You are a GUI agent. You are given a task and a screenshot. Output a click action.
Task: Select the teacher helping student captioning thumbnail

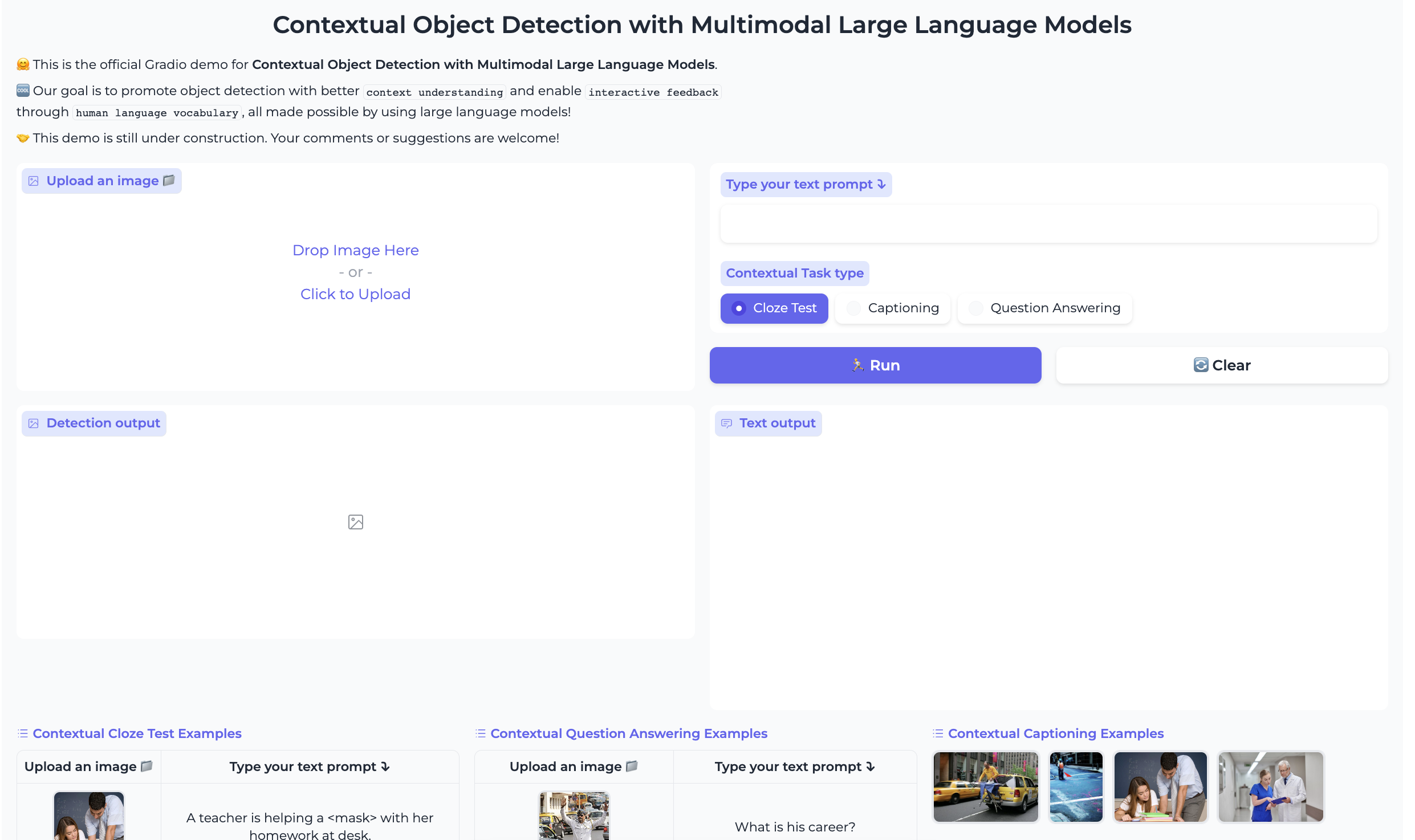[x=1160, y=786]
